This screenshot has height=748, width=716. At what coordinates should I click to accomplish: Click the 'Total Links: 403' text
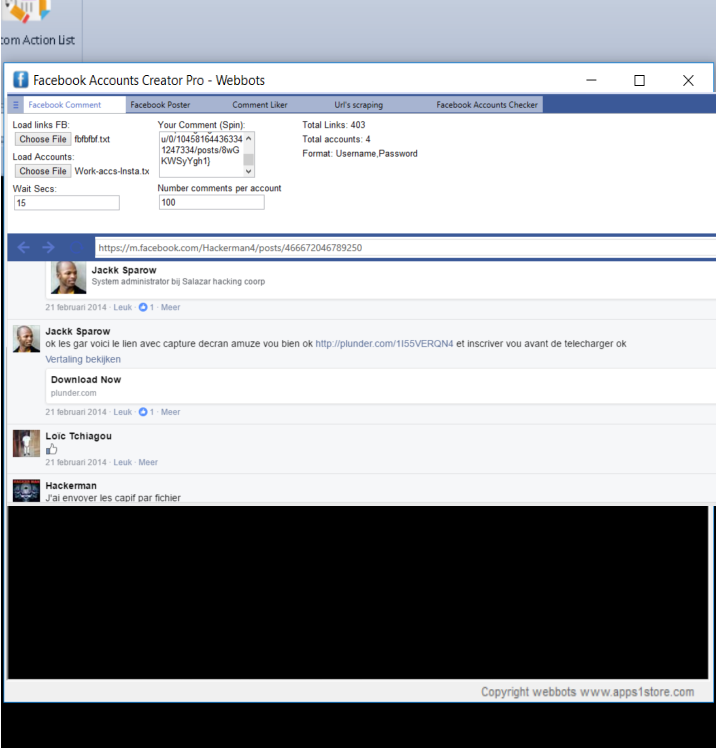click(333, 125)
